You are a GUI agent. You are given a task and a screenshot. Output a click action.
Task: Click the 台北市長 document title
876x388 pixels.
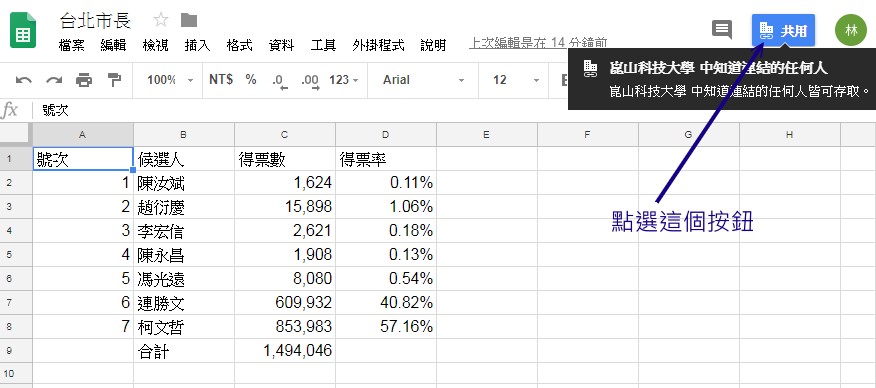point(96,21)
